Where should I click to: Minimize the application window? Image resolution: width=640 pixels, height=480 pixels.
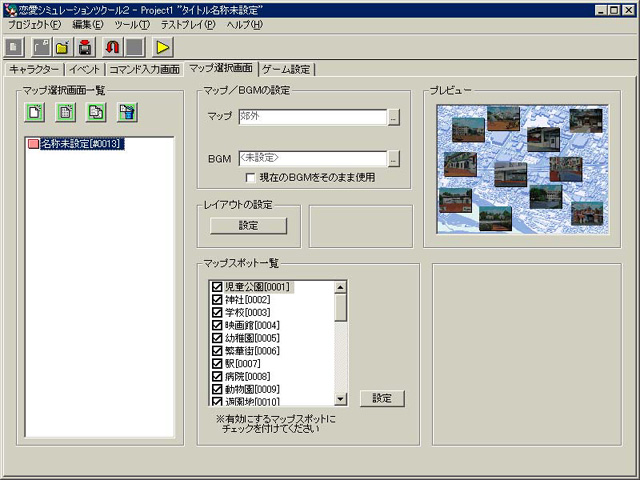coord(600,10)
